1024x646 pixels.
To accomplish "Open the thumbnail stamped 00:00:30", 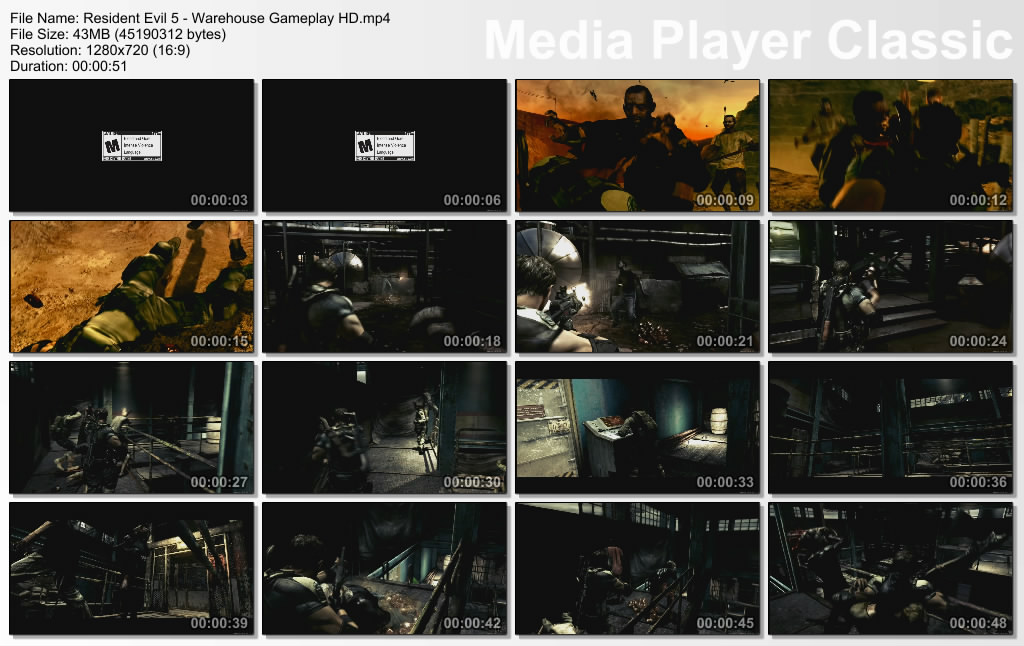I will tap(384, 428).
